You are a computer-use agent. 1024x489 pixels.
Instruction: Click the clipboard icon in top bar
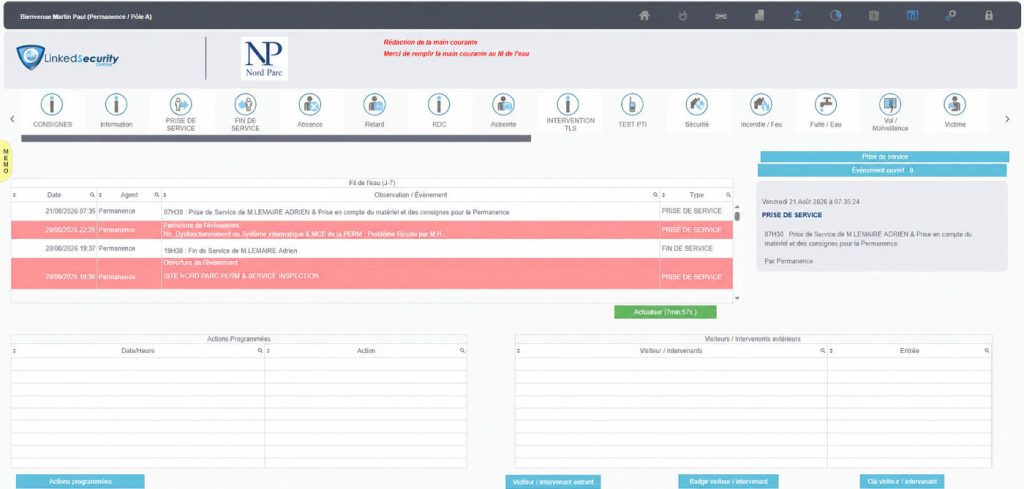tap(874, 16)
